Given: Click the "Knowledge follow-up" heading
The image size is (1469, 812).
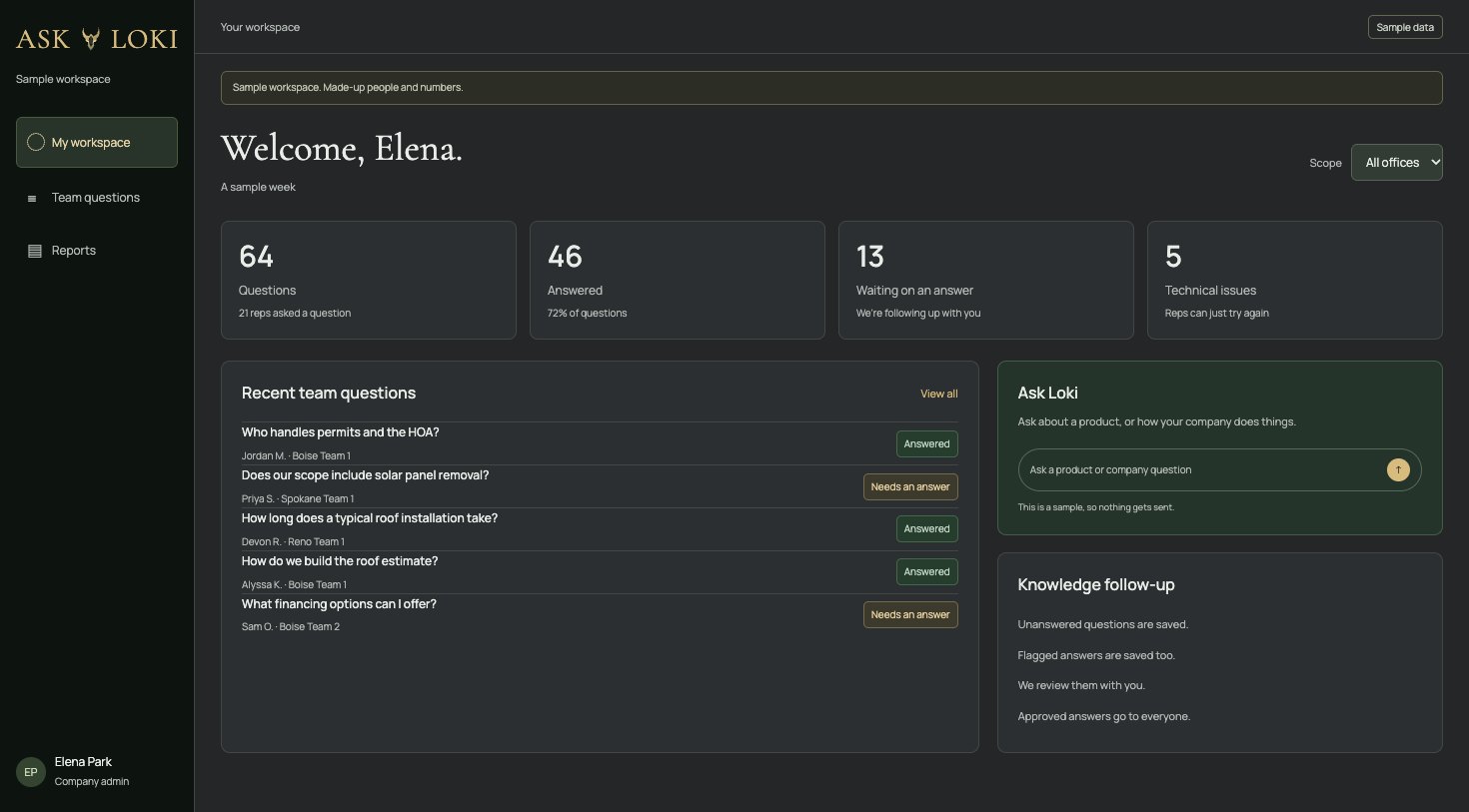Looking at the screenshot, I should tap(1096, 585).
